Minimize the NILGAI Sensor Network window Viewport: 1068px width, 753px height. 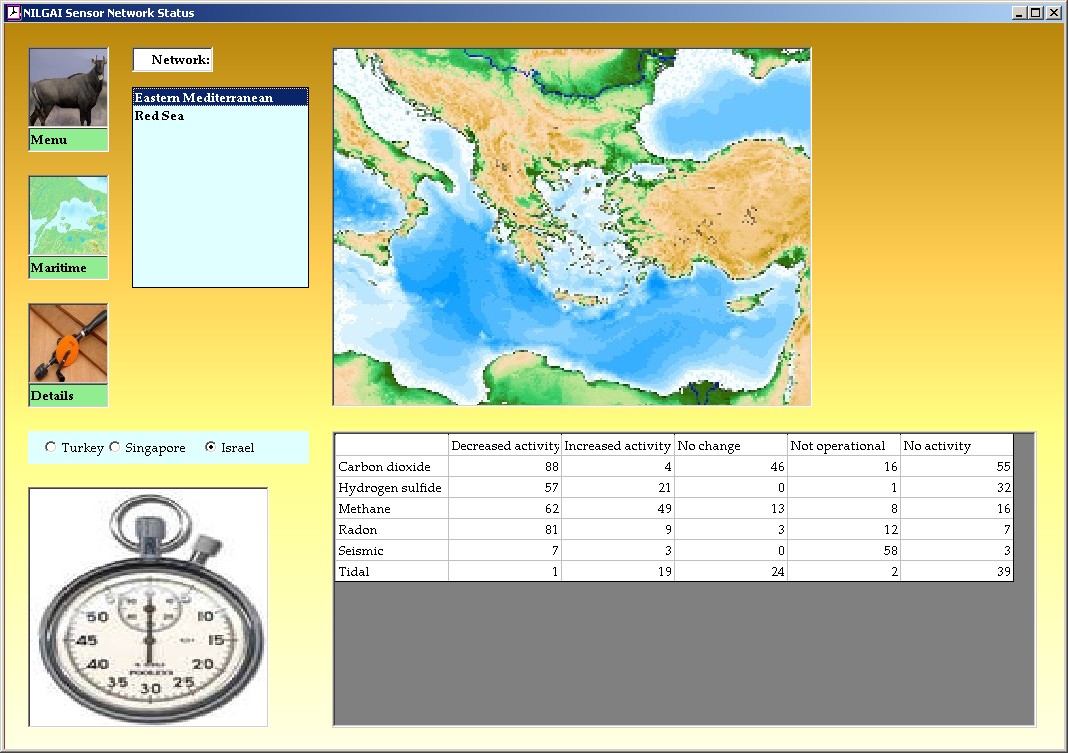point(1019,13)
